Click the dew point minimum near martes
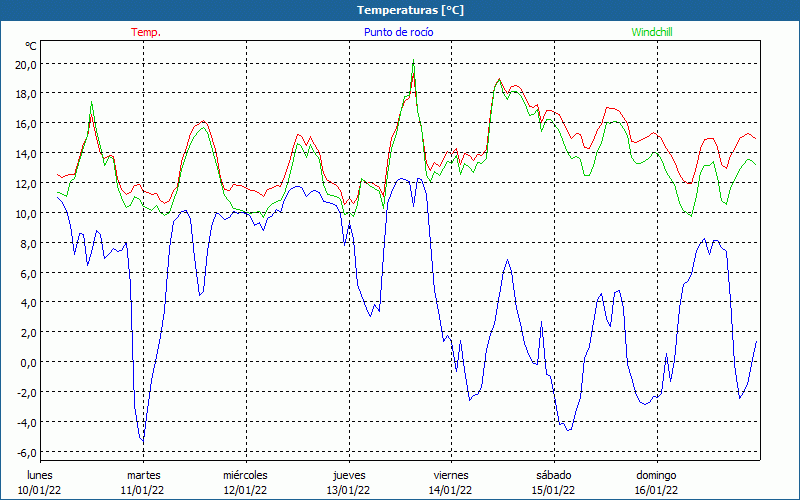The width and height of the screenshot is (800, 500). tap(143, 440)
